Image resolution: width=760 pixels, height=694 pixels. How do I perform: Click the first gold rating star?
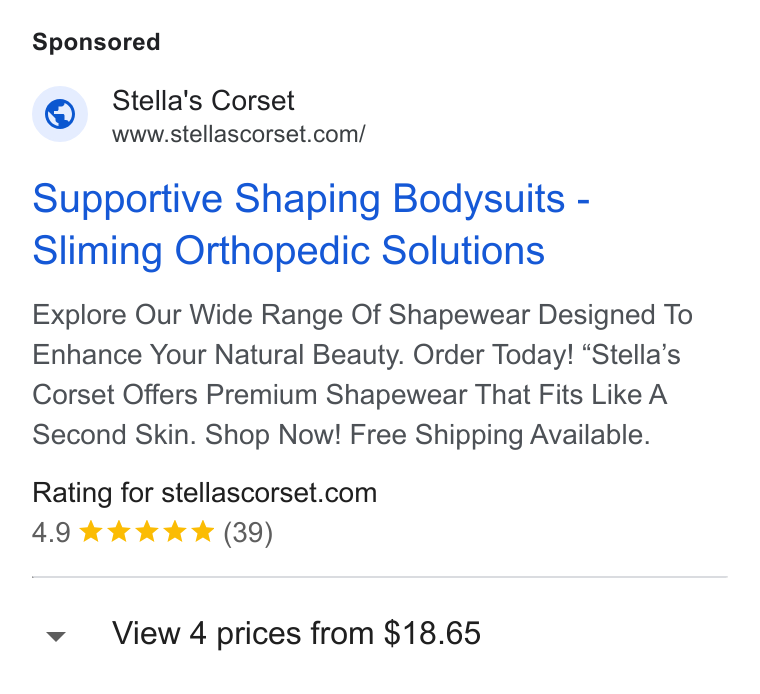pos(91,531)
